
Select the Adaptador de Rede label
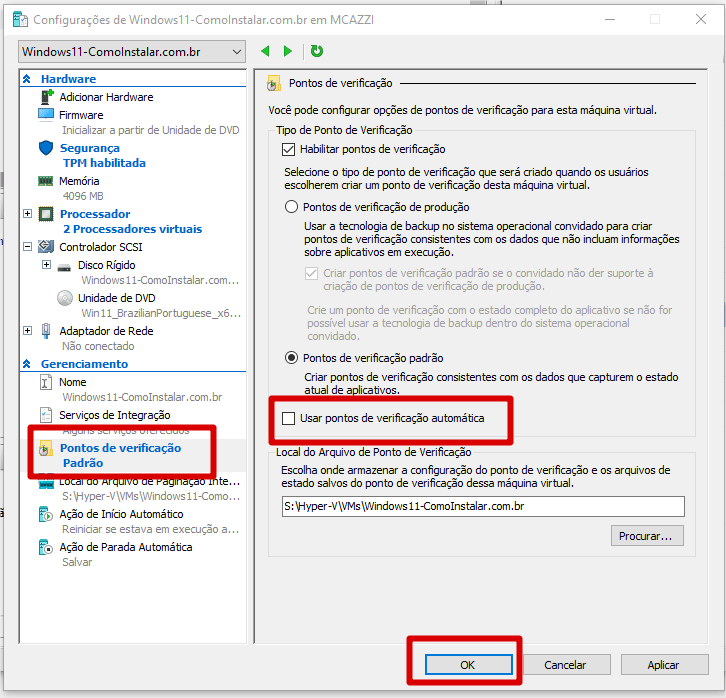(x=106, y=331)
